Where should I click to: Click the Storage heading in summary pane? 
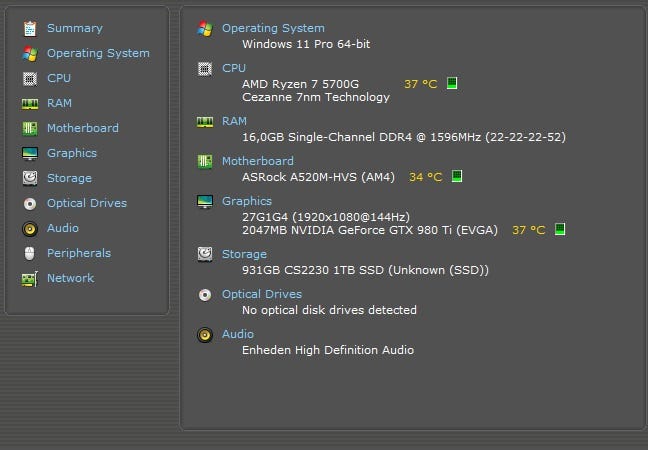click(244, 254)
